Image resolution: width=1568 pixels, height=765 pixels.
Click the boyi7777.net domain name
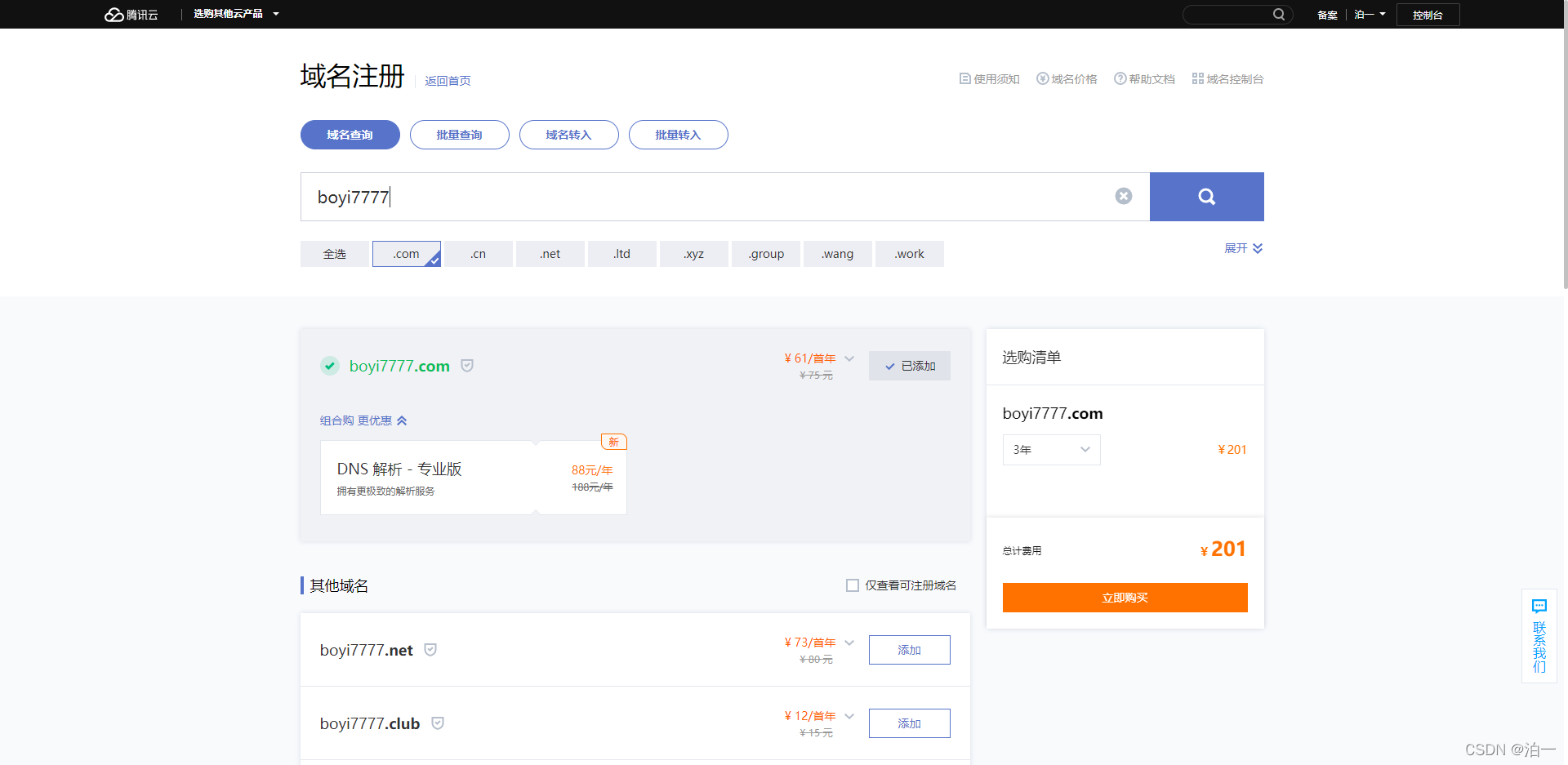click(x=367, y=650)
